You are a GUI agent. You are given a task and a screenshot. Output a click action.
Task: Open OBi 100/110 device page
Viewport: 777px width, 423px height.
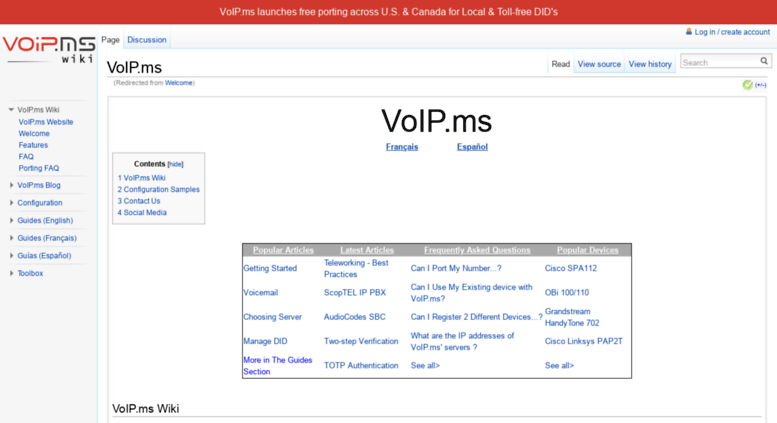[567, 293]
